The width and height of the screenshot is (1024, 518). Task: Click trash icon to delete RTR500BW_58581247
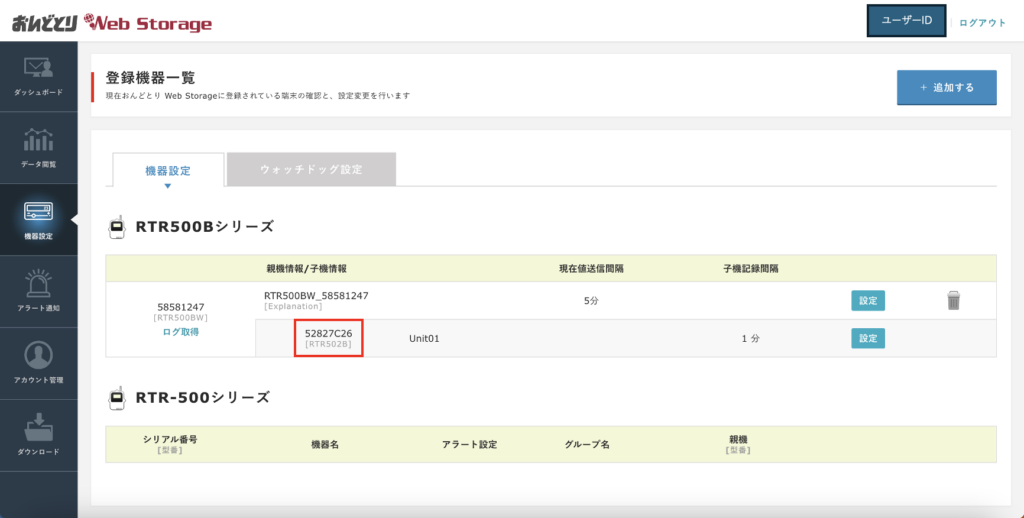(953, 300)
